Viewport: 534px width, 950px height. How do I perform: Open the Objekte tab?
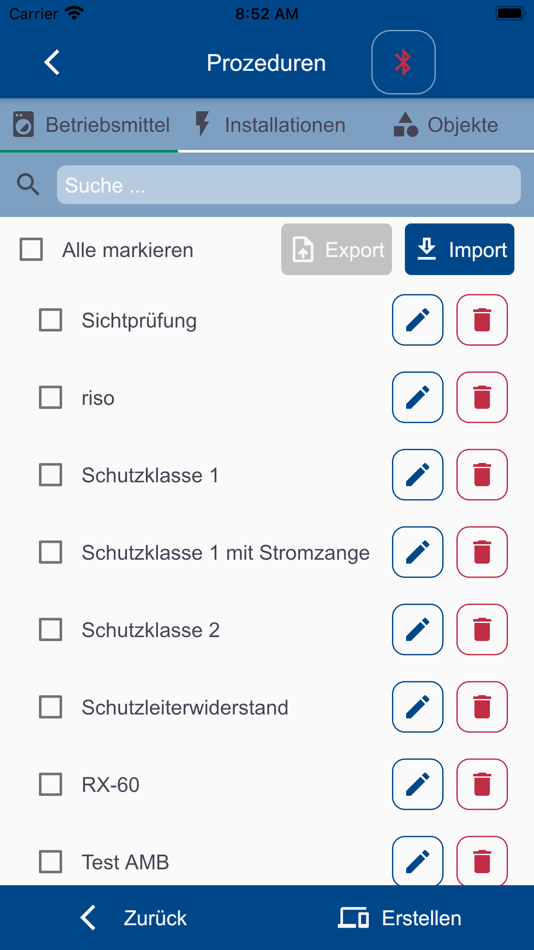(446, 125)
